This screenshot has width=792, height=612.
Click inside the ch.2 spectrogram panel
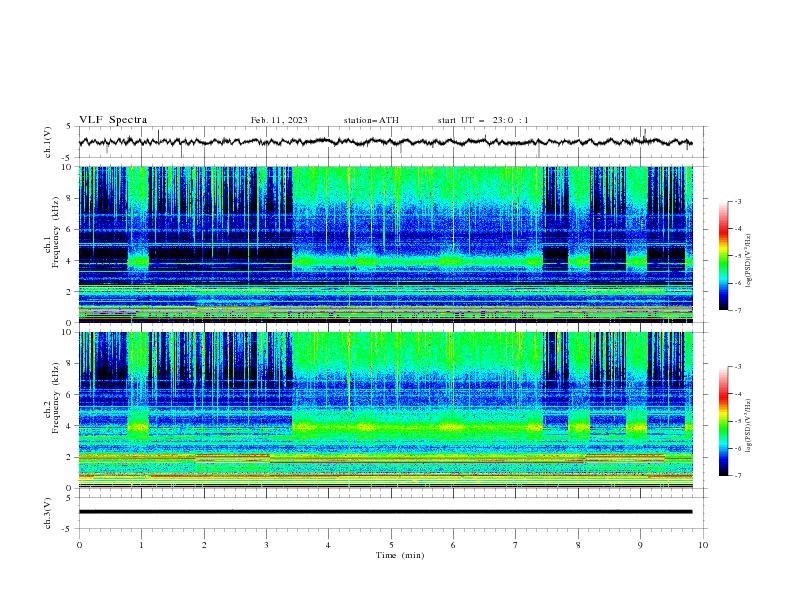(x=386, y=410)
